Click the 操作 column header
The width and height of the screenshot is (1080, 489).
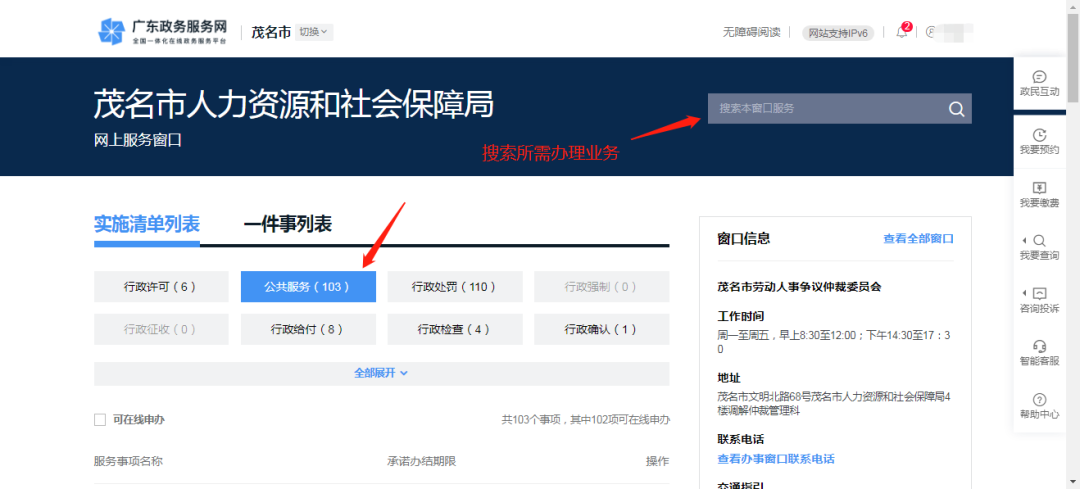(x=657, y=461)
